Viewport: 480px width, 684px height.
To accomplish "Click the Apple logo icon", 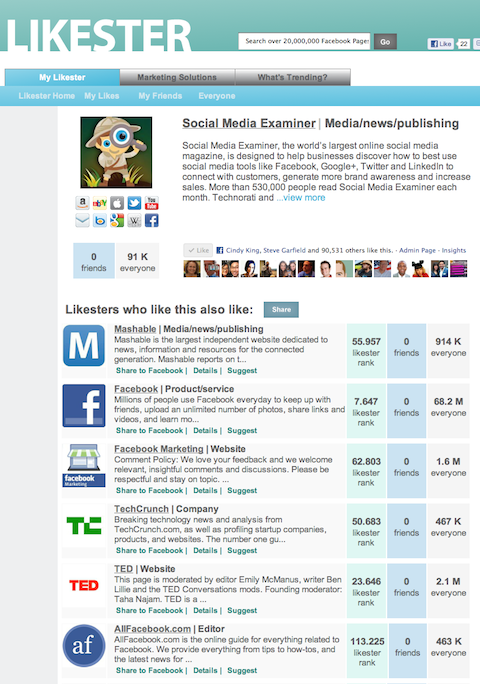I will pyautogui.click(x=117, y=203).
